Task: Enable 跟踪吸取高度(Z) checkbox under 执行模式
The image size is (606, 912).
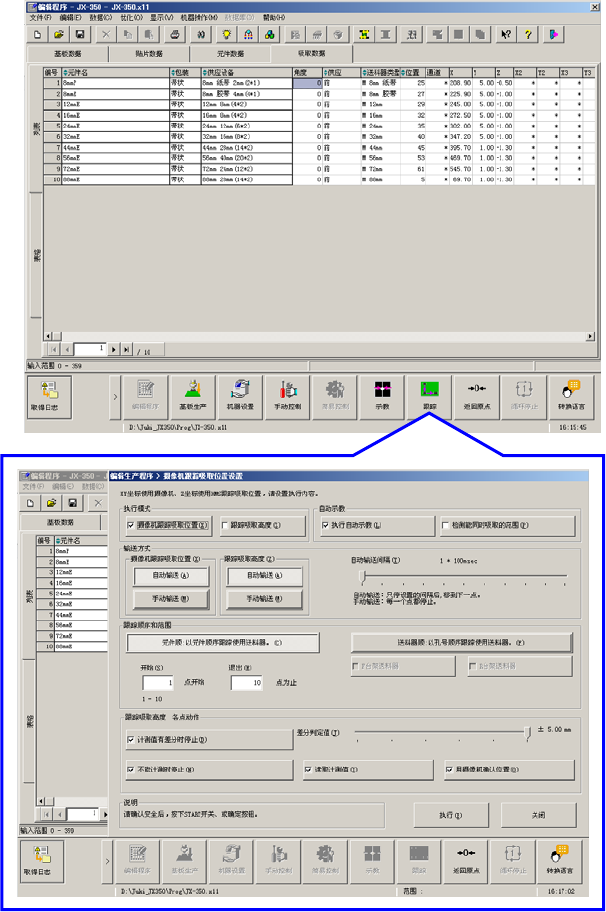Action: click(x=224, y=525)
